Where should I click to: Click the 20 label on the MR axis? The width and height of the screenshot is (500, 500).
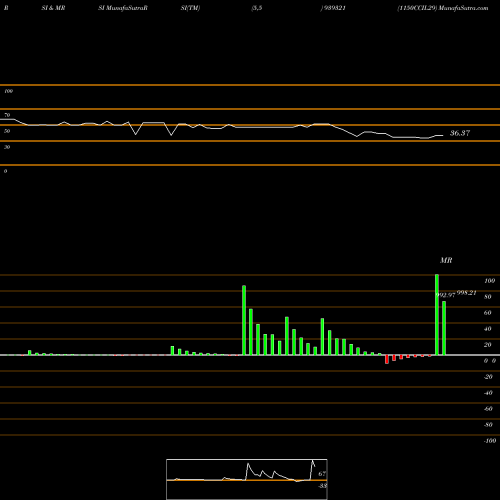487,345
